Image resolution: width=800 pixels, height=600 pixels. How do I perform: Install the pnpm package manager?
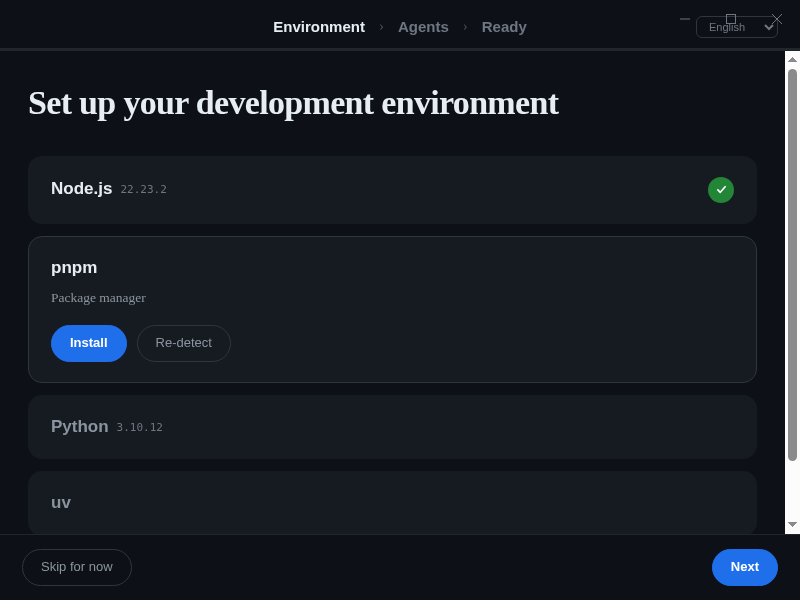coord(89,343)
